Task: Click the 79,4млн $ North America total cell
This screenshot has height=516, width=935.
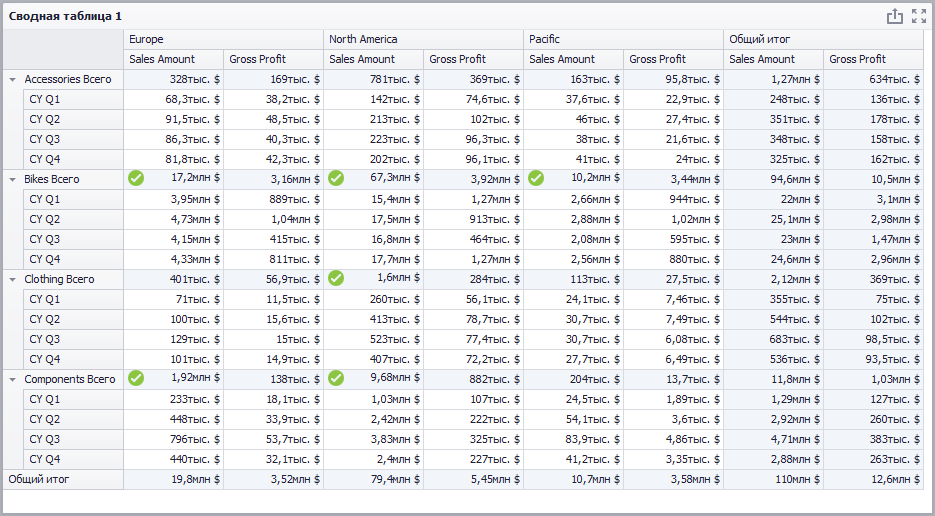Action: [x=373, y=479]
